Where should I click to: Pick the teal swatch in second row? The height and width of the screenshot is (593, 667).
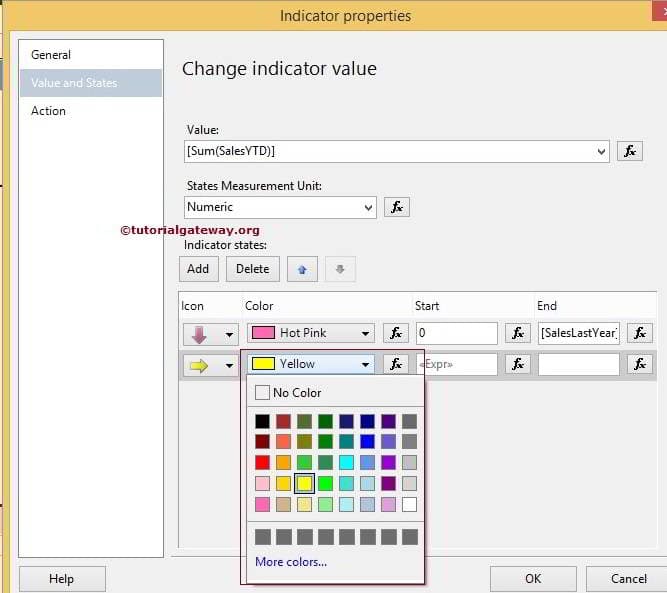[346, 442]
